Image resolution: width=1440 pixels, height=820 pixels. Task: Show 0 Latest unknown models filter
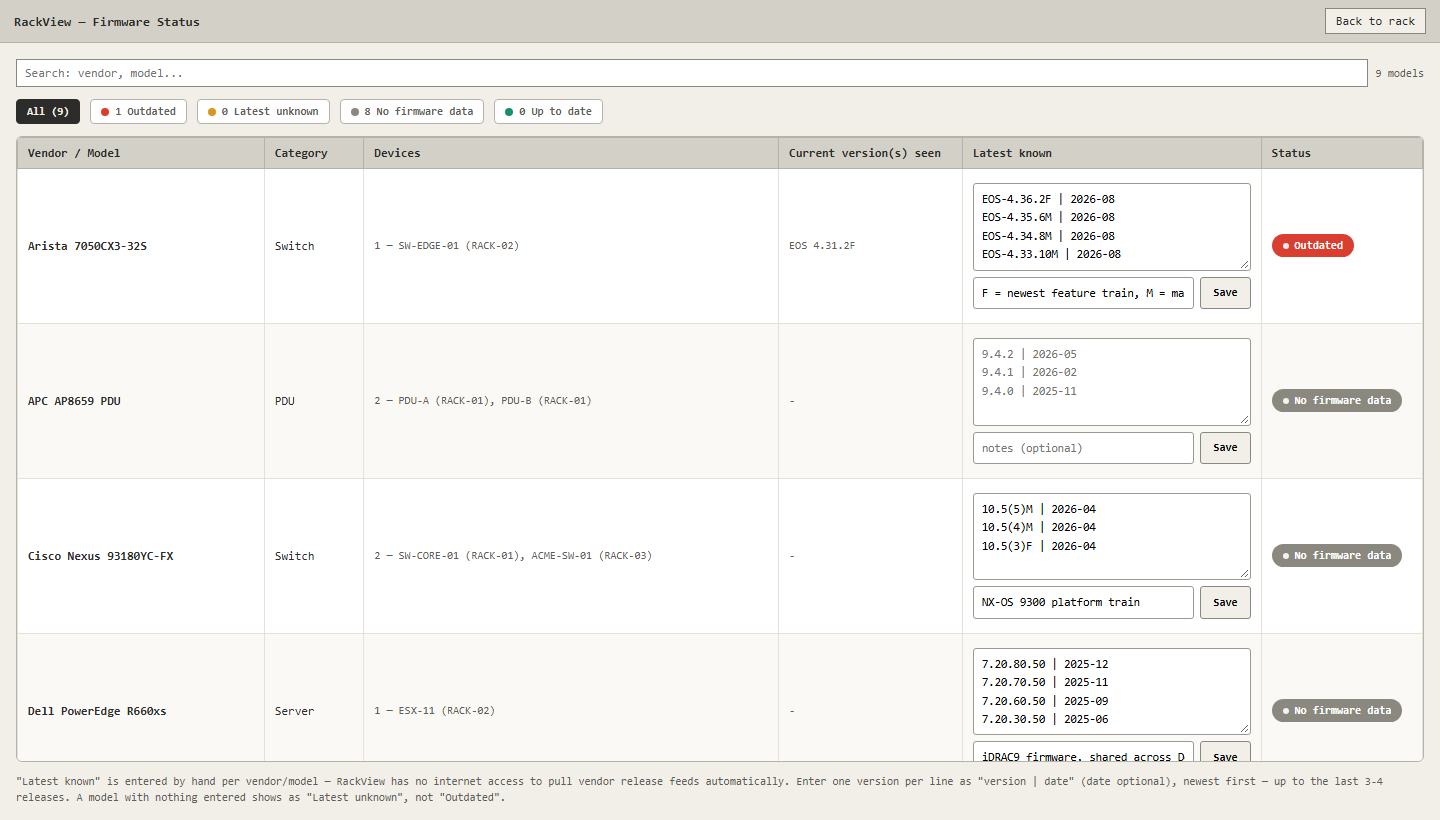[263, 111]
